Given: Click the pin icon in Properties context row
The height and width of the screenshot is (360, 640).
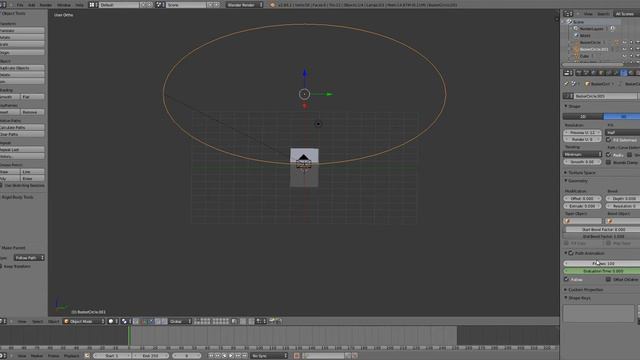Looking at the screenshot, I should (566, 84).
